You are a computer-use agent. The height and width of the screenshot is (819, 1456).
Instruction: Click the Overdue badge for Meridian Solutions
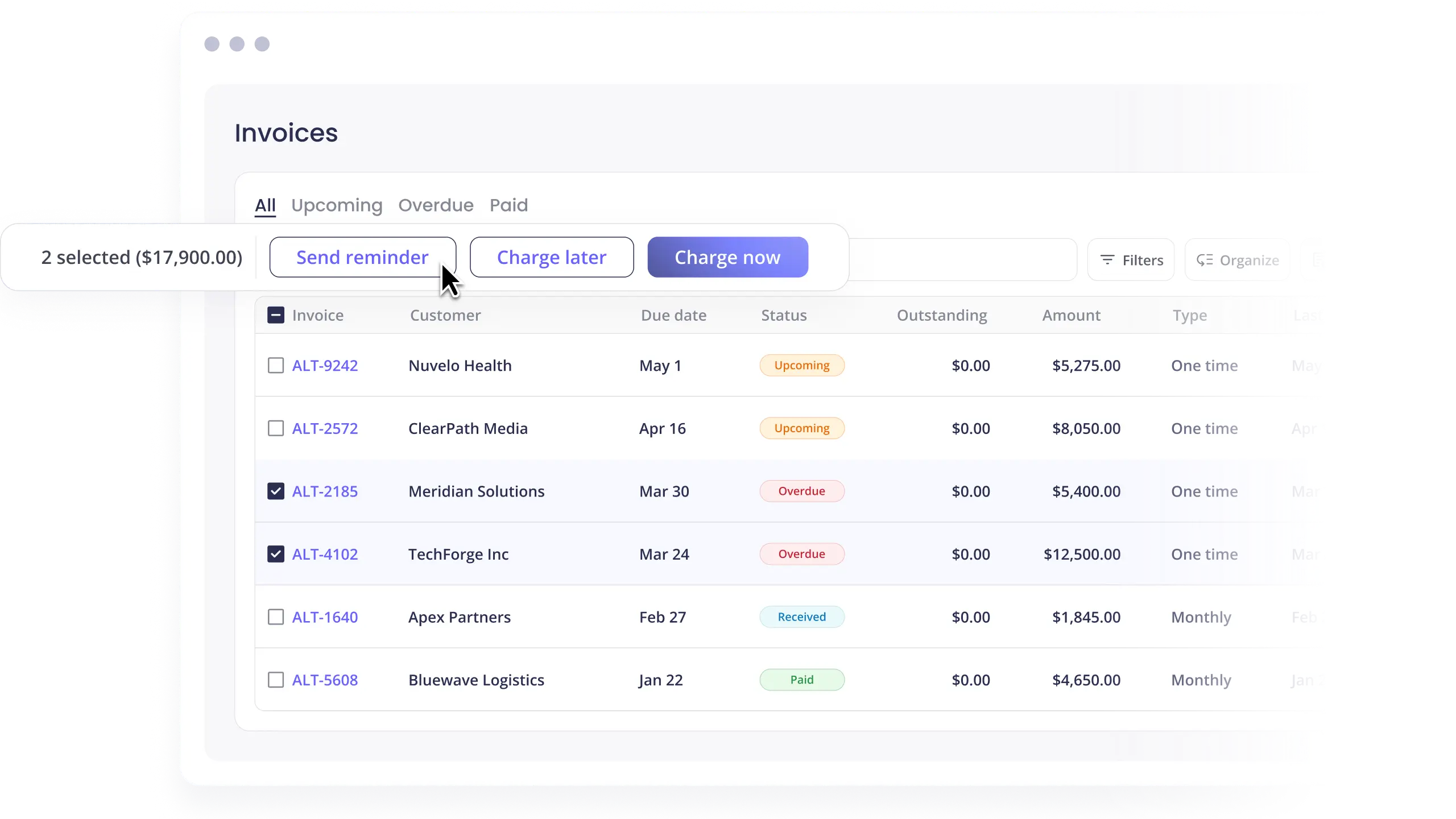click(x=802, y=491)
